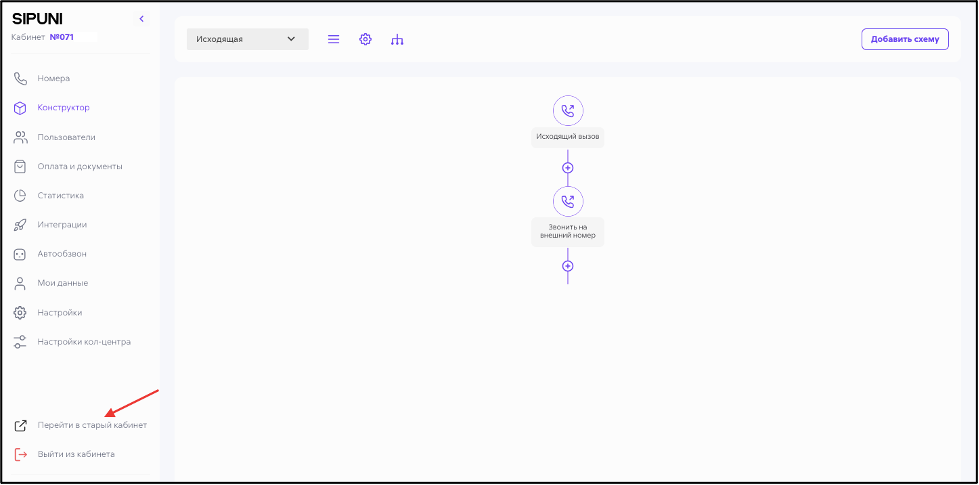Go to Оплата и документы
979x485 pixels.
click(x=80, y=167)
